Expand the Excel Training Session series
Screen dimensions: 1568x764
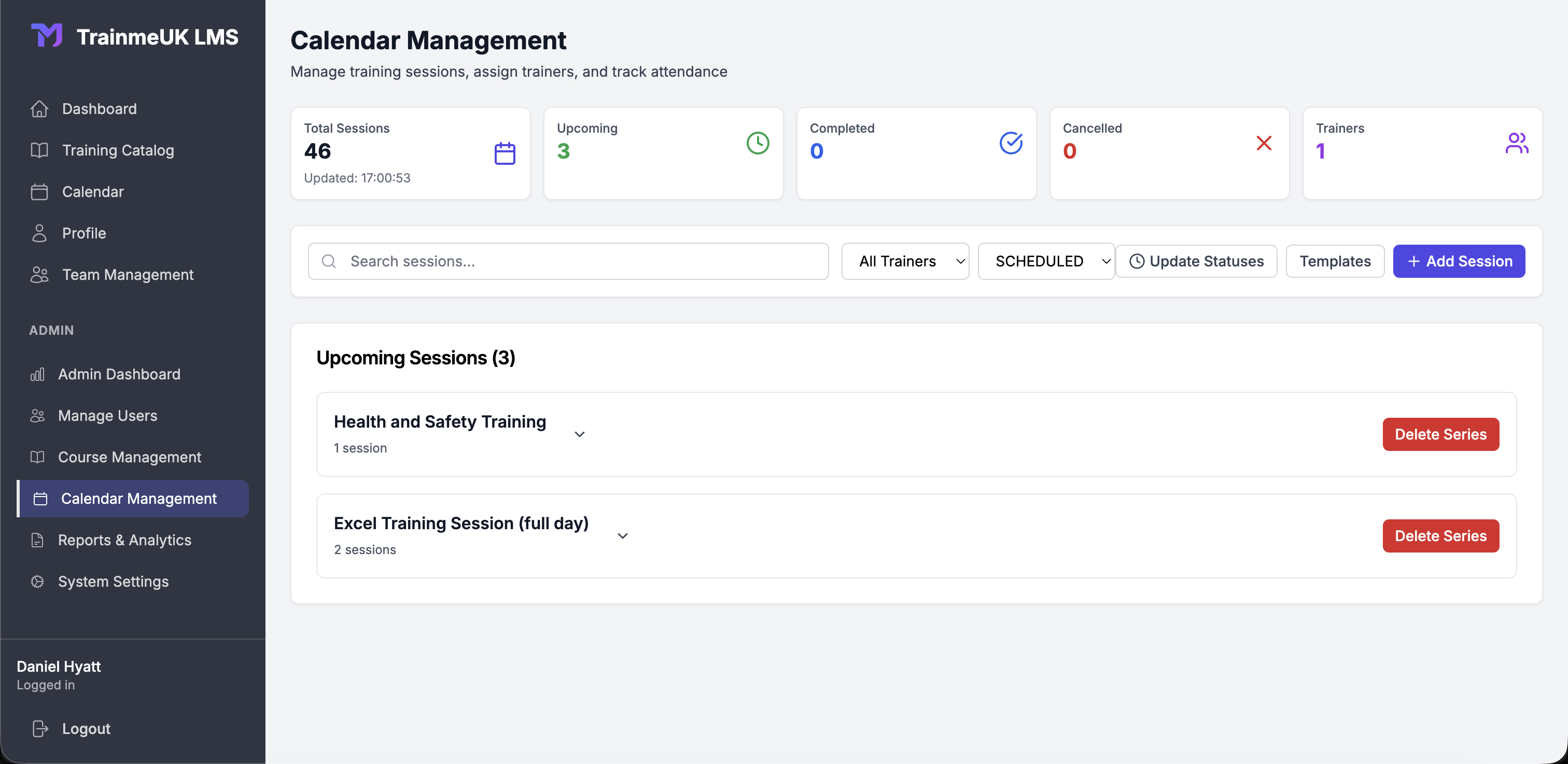pyautogui.click(x=622, y=536)
